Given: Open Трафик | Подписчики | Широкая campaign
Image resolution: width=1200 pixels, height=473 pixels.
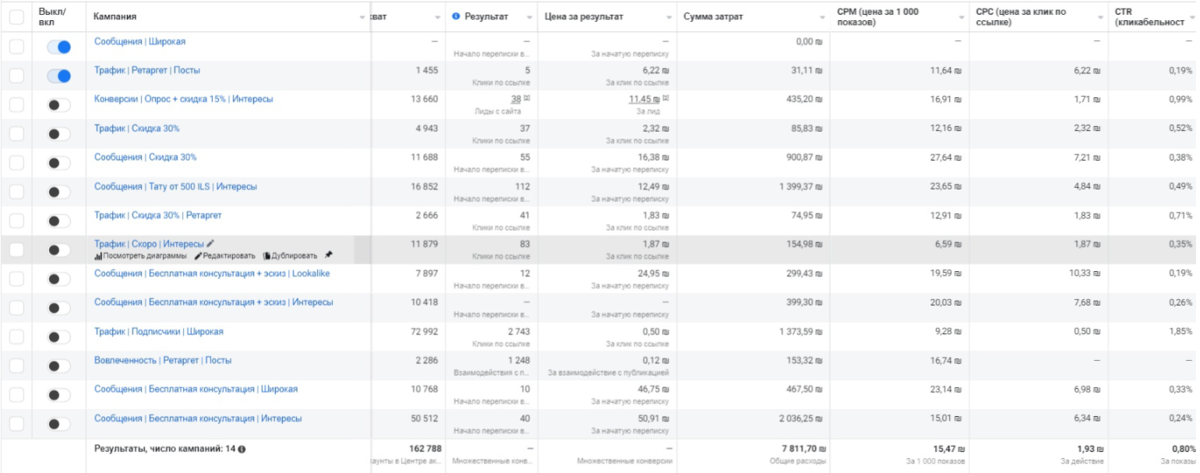Looking at the screenshot, I should [158, 331].
